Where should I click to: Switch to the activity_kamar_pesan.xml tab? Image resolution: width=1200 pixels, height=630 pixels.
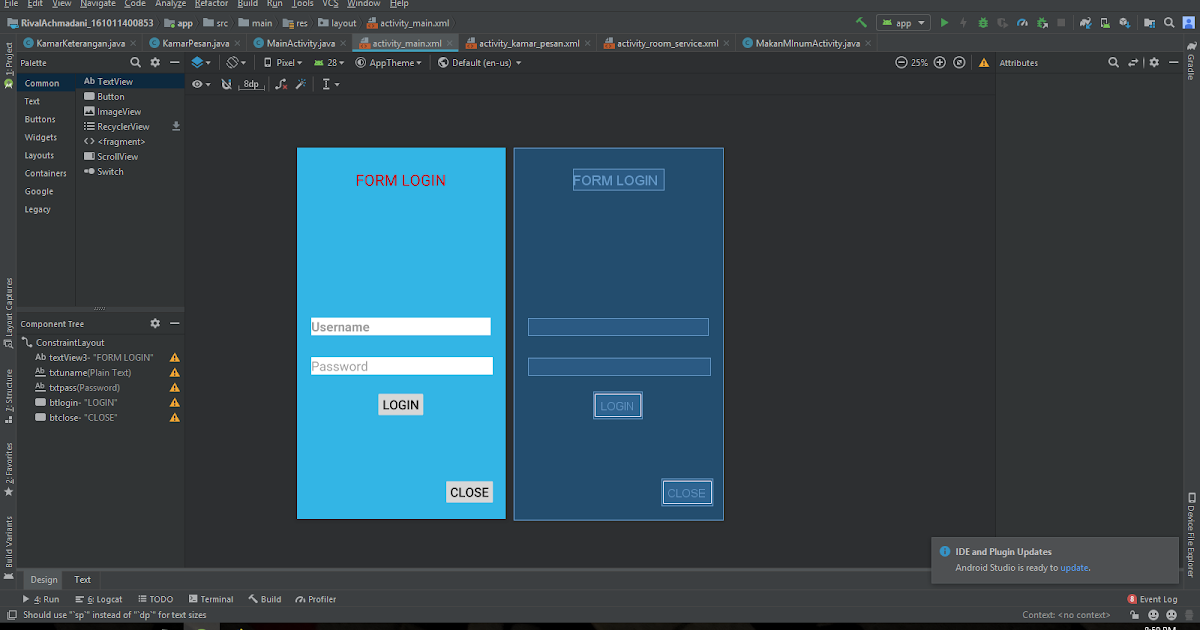[x=528, y=43]
